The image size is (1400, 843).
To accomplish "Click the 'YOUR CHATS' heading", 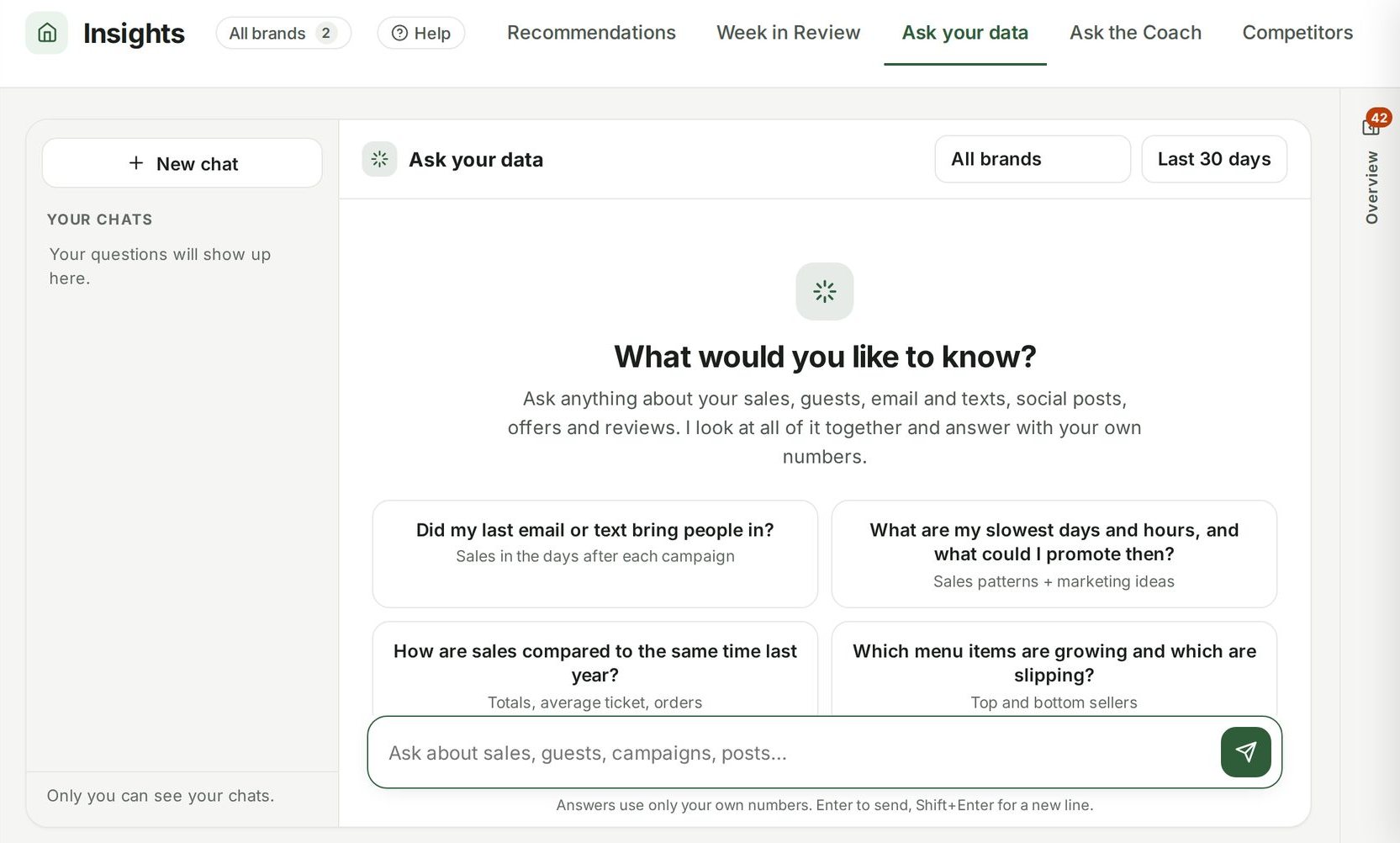I will 100,220.
